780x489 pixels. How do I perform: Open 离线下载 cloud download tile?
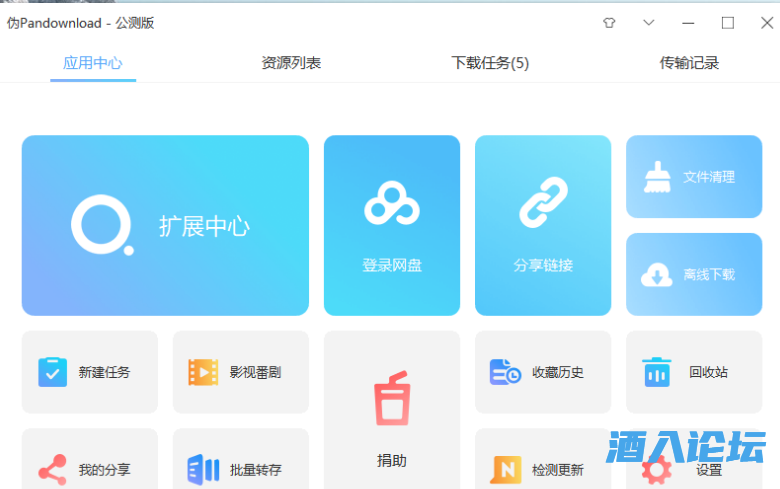694,274
